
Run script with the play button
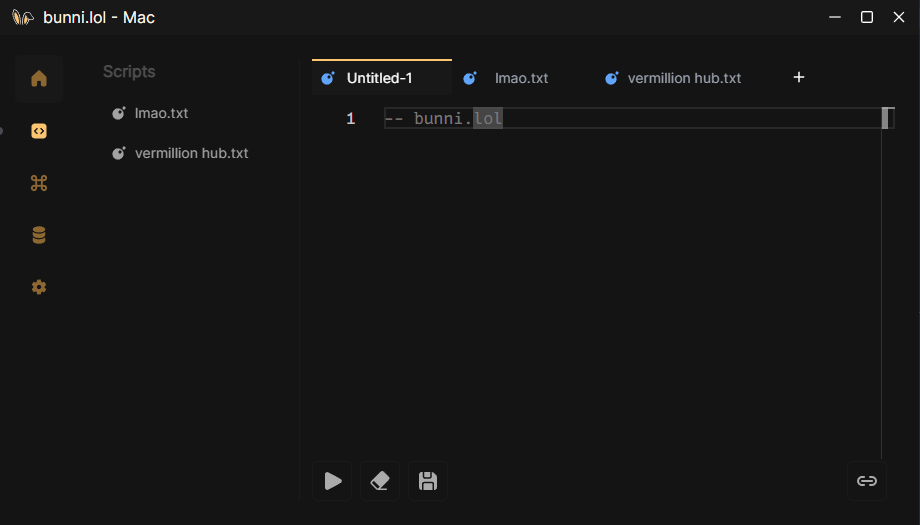(x=333, y=481)
